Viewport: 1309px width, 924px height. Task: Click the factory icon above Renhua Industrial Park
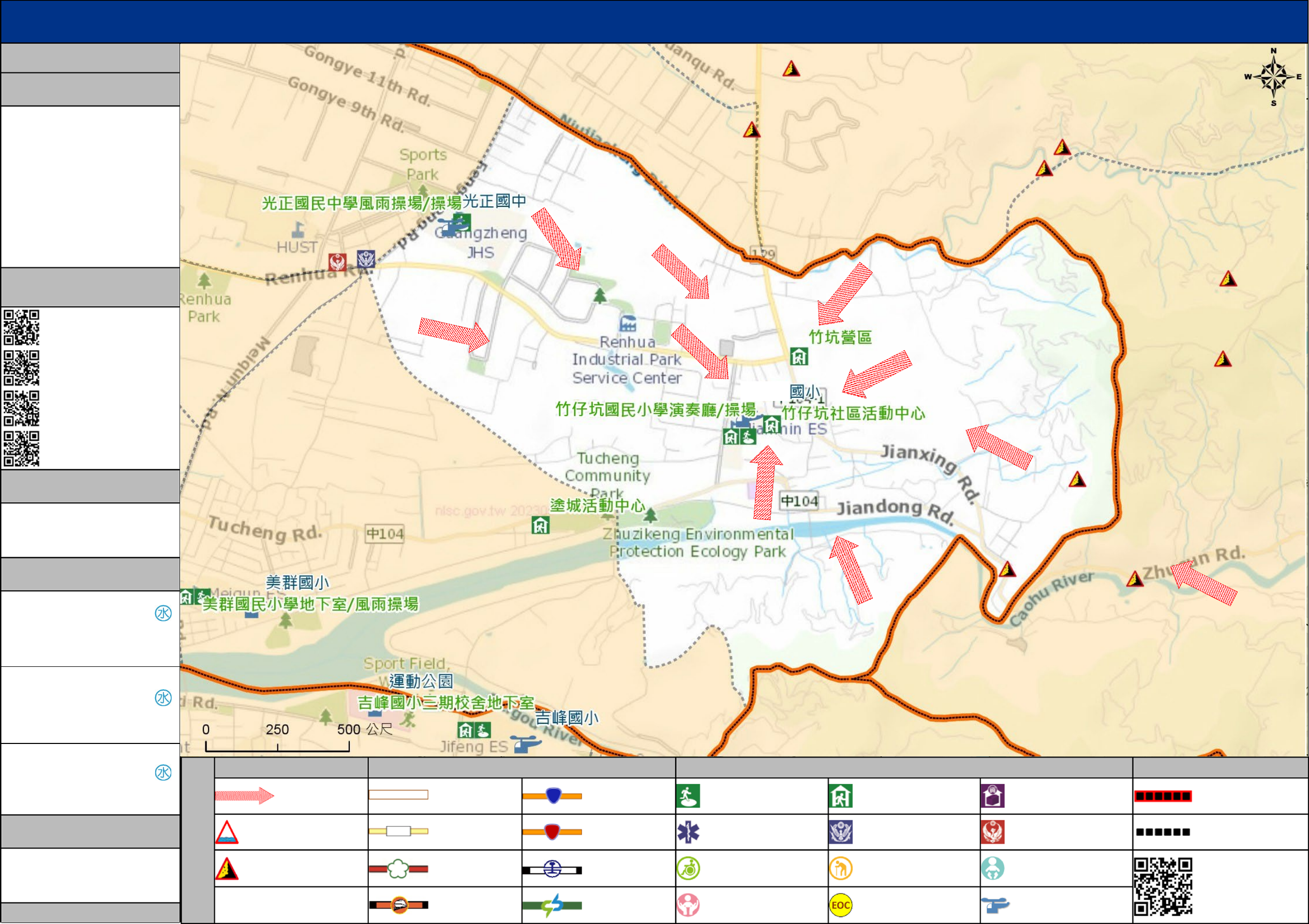point(628,323)
